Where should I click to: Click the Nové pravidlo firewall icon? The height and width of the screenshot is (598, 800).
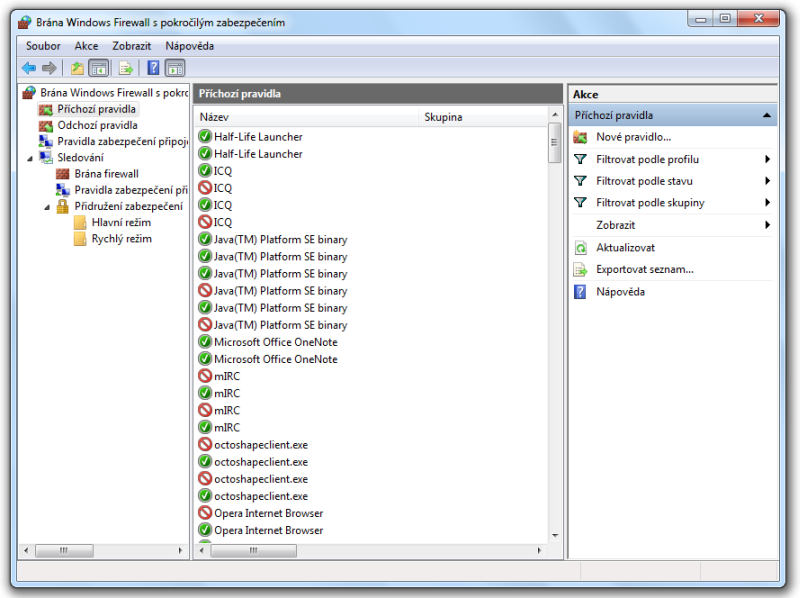tap(580, 137)
